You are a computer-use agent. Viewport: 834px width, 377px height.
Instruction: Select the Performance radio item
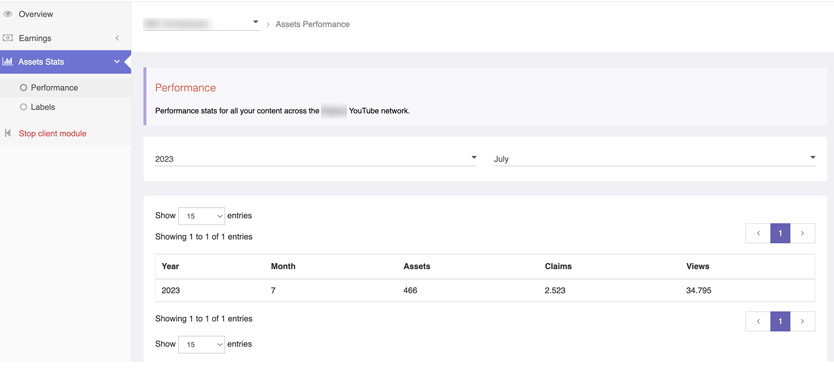pyautogui.click(x=49, y=88)
